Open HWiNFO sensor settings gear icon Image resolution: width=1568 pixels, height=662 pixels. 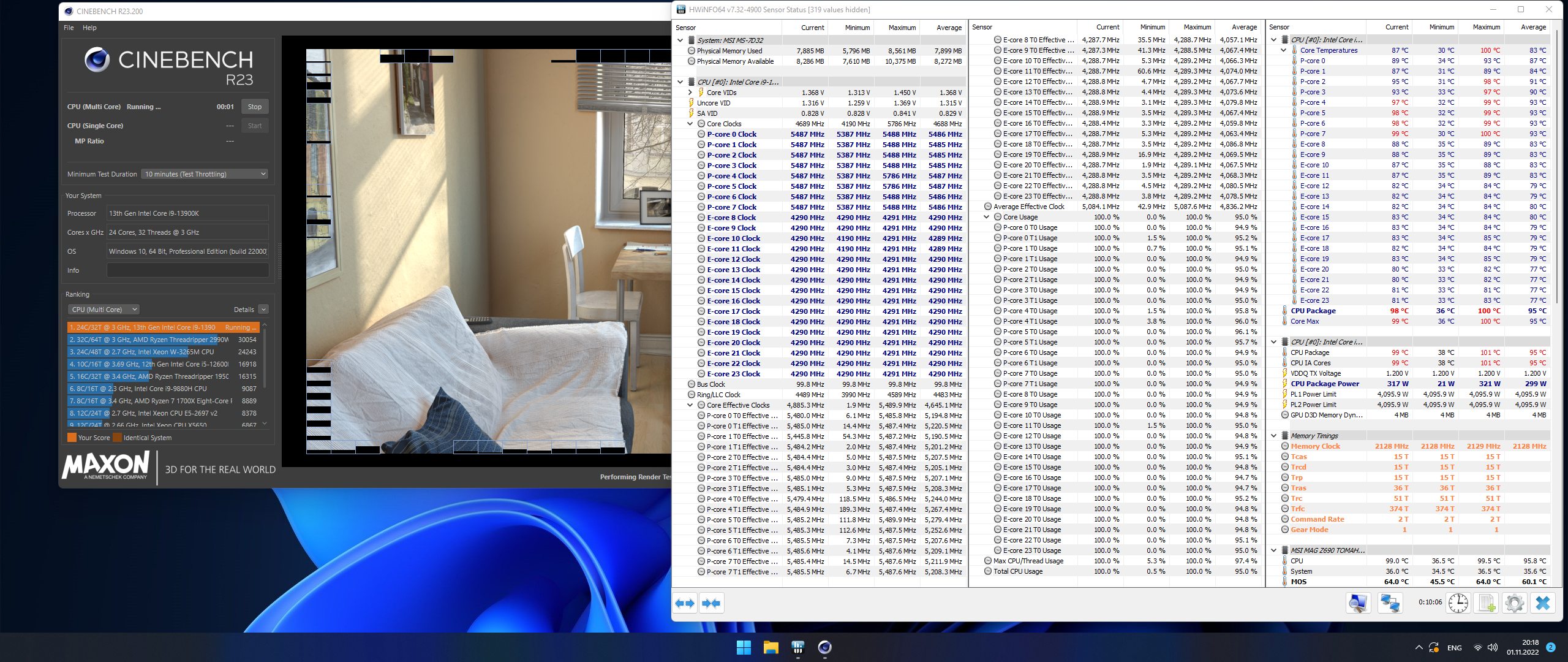(x=1514, y=603)
